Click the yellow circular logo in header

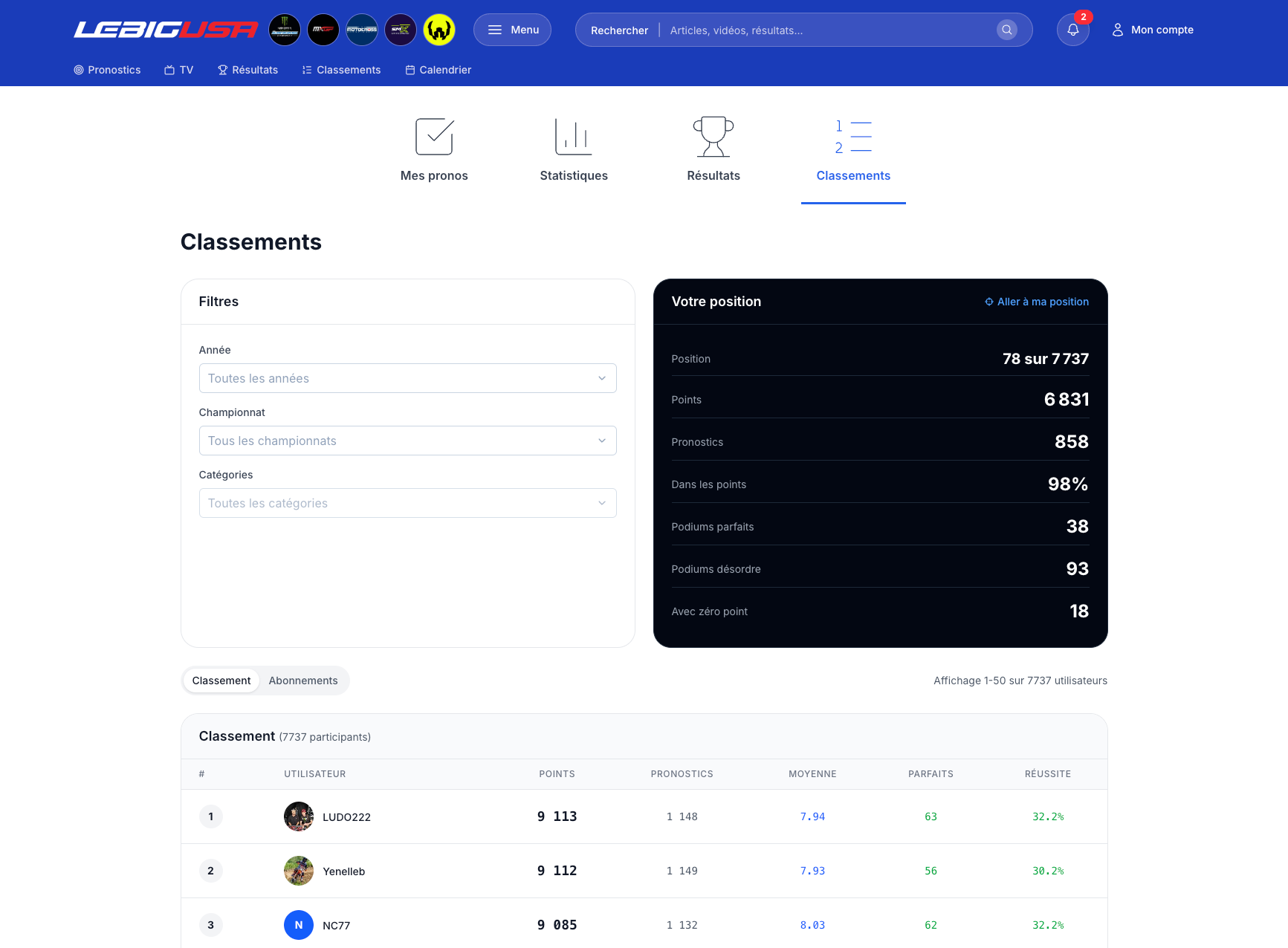[x=439, y=30]
